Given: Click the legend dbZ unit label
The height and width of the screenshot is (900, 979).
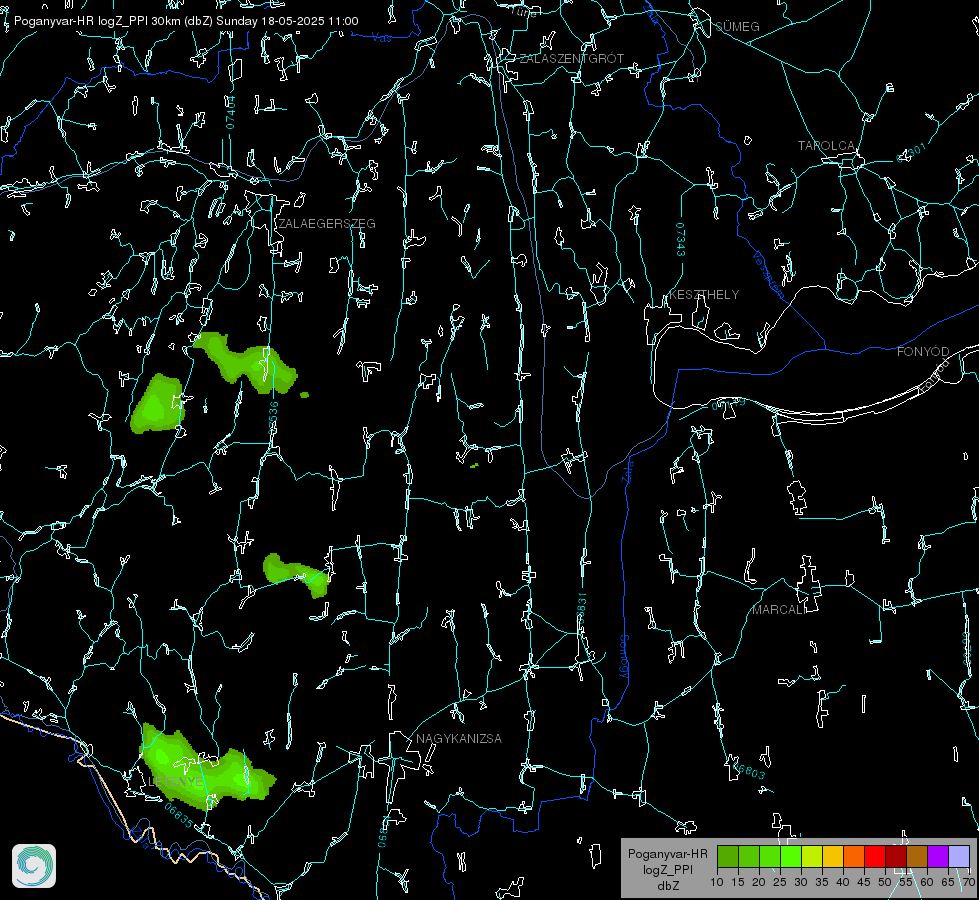Looking at the screenshot, I should (667, 886).
